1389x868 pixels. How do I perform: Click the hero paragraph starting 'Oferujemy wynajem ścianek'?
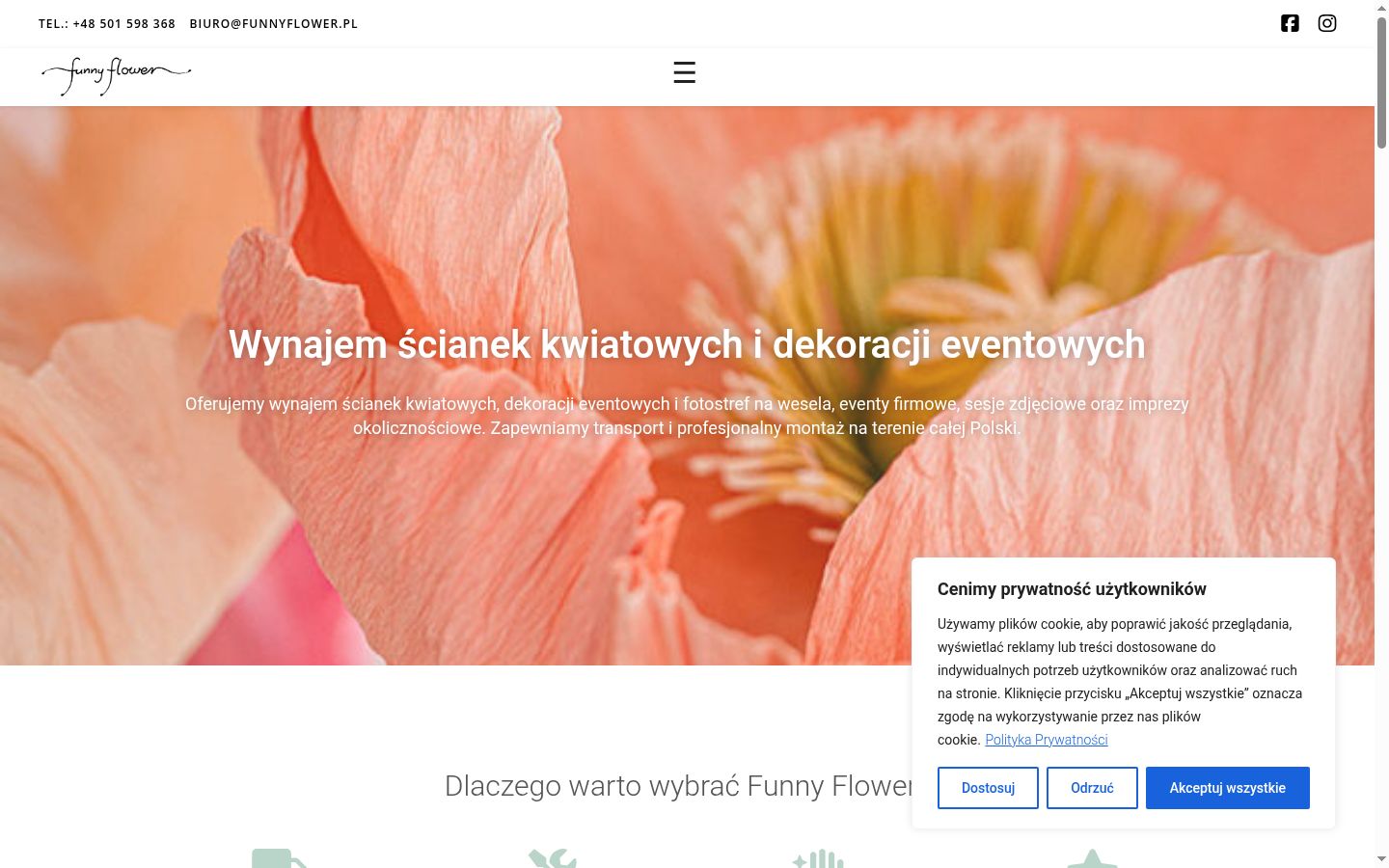point(687,416)
